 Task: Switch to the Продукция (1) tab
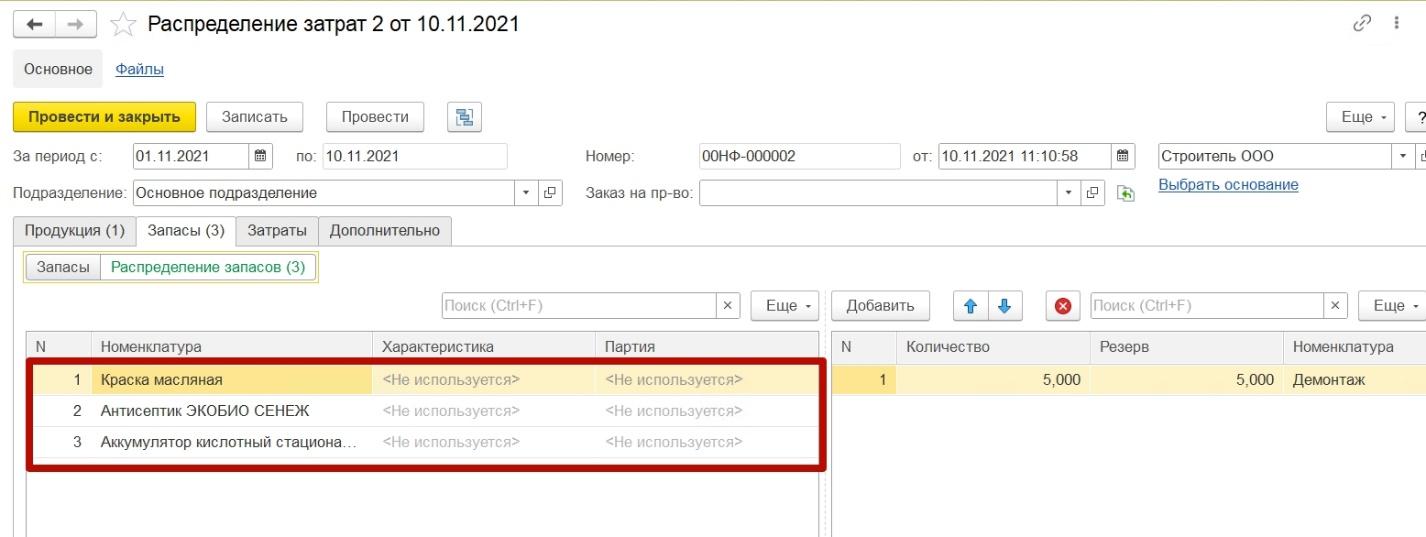click(74, 231)
